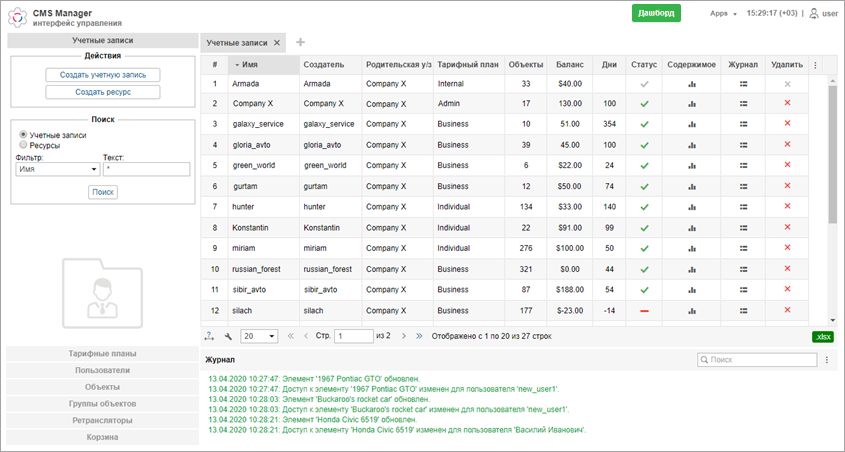Image resolution: width=845 pixels, height=452 pixels.
Task: Open content chart icon for gurtam
Action: tap(691, 186)
